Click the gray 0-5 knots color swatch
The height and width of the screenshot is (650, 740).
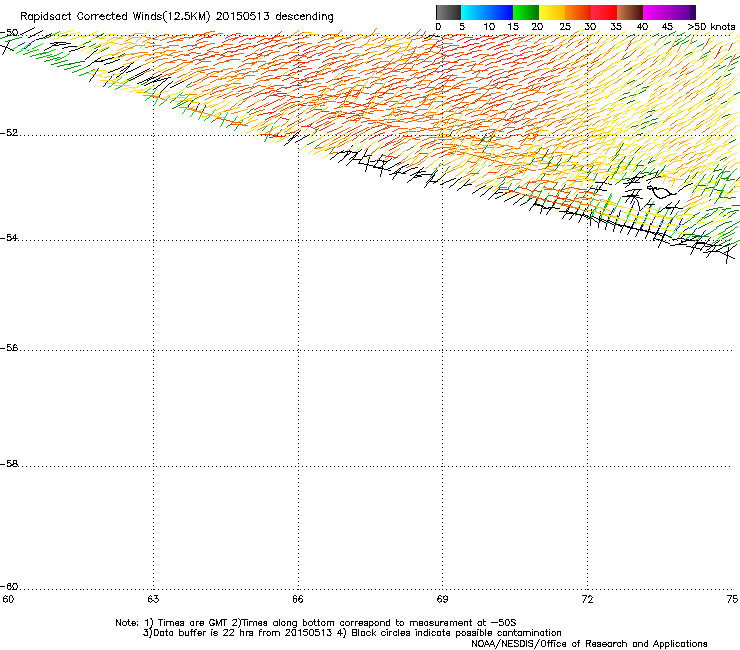click(x=448, y=12)
